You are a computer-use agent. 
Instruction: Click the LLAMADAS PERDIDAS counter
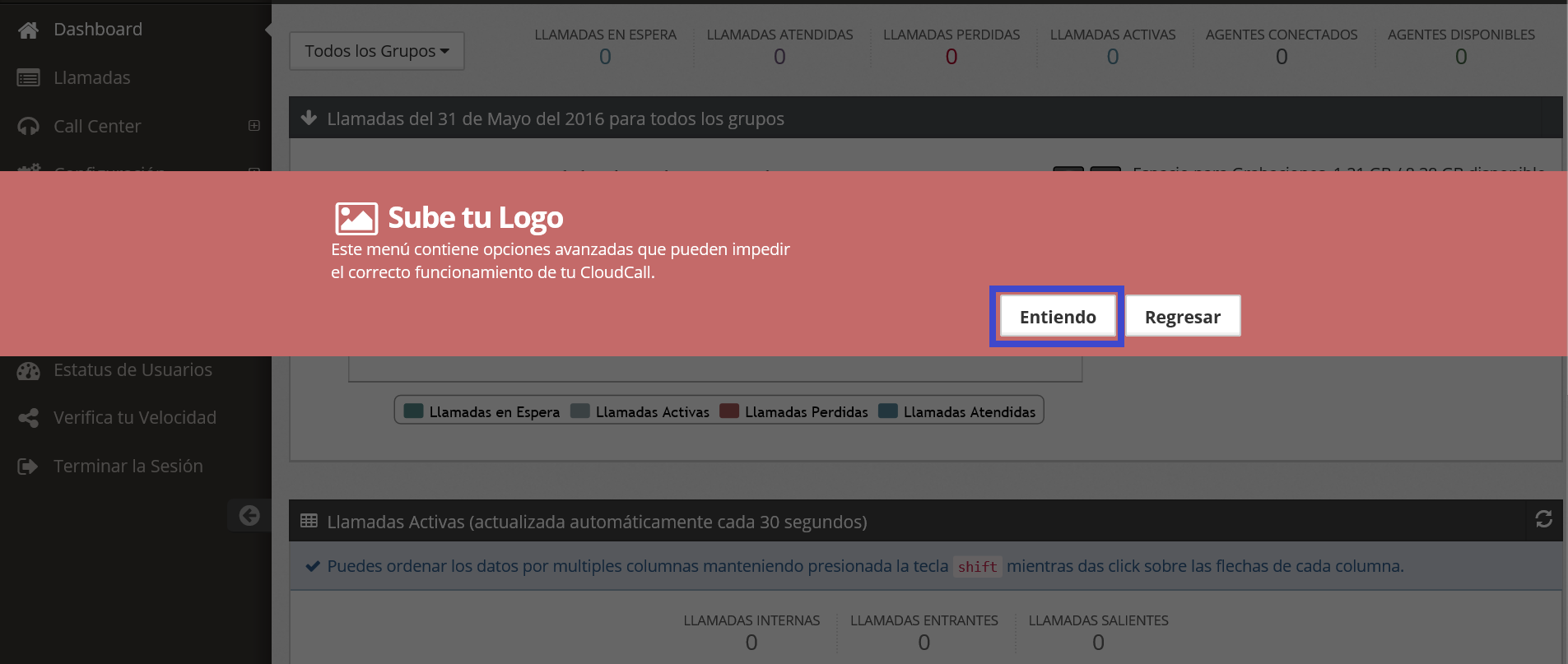pyautogui.click(x=952, y=47)
